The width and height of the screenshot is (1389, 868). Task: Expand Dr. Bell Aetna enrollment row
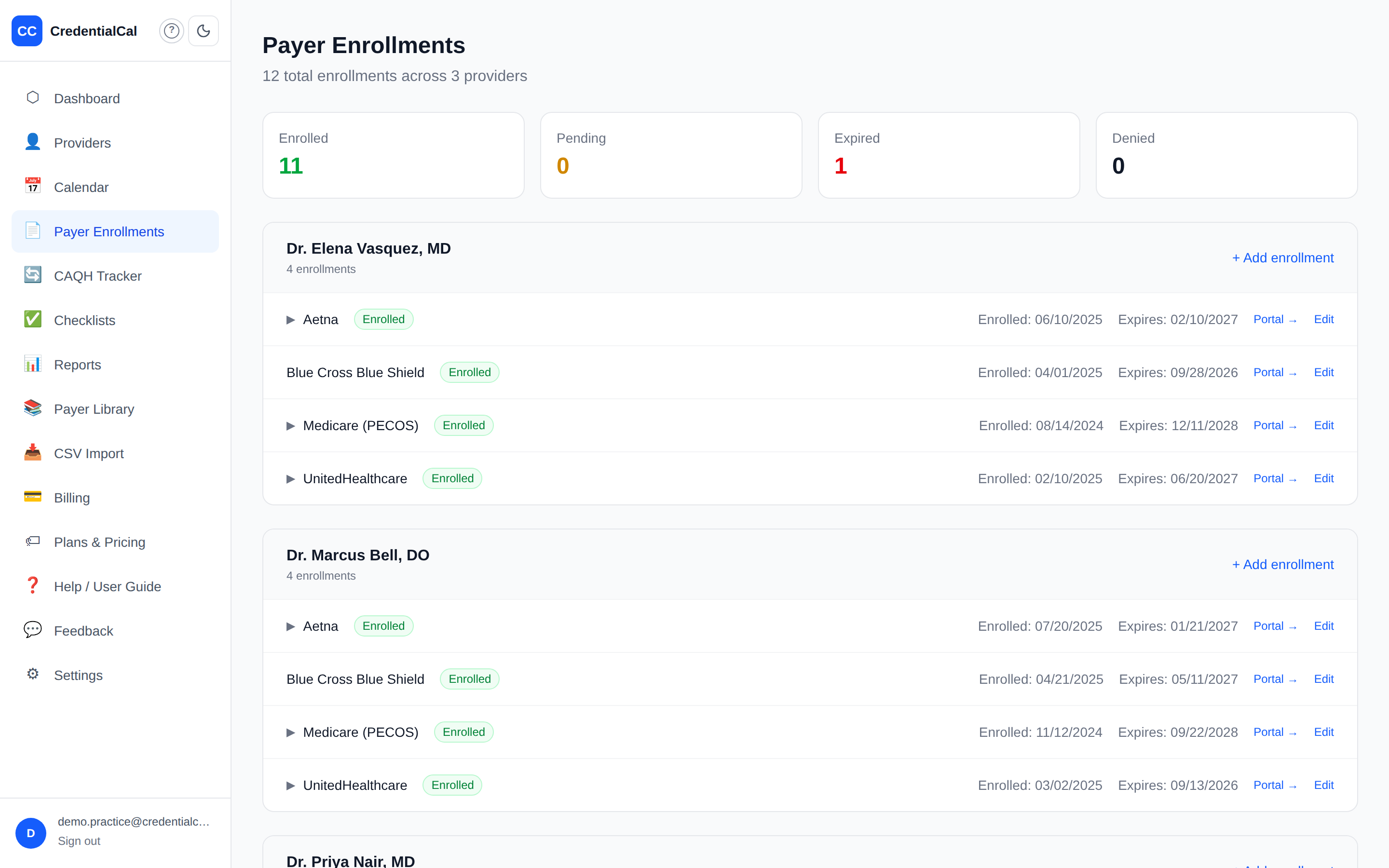pyautogui.click(x=290, y=626)
